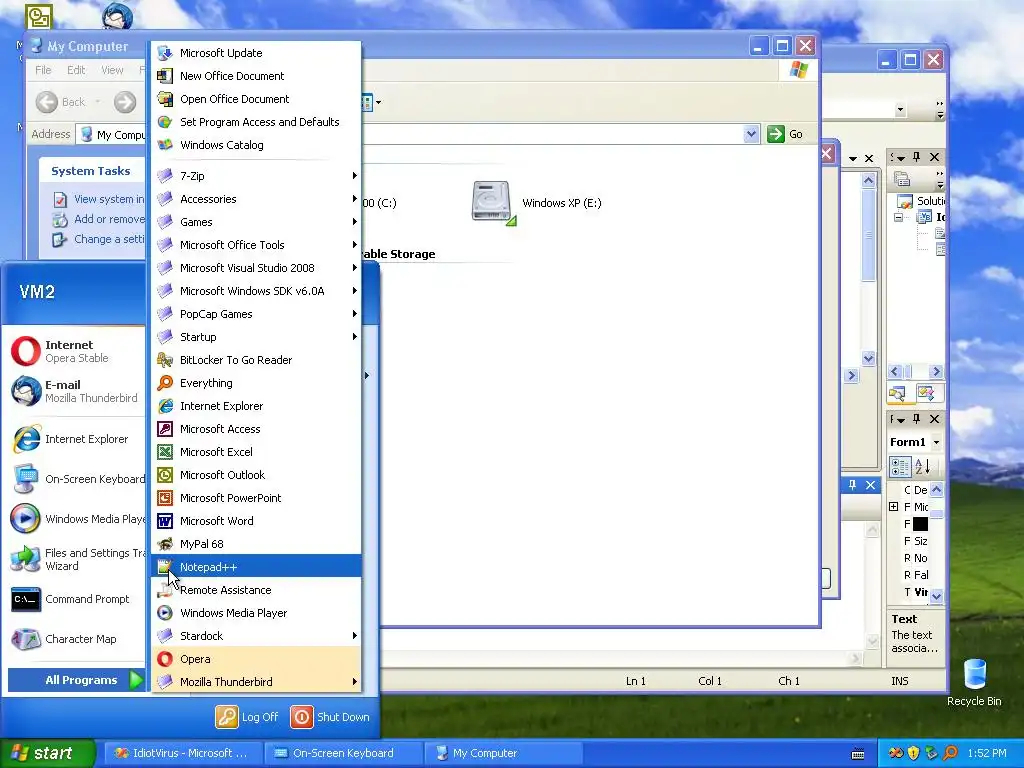The height and width of the screenshot is (768, 1024).
Task: Expand Microsoft Office Tools folder
Action: 256,245
